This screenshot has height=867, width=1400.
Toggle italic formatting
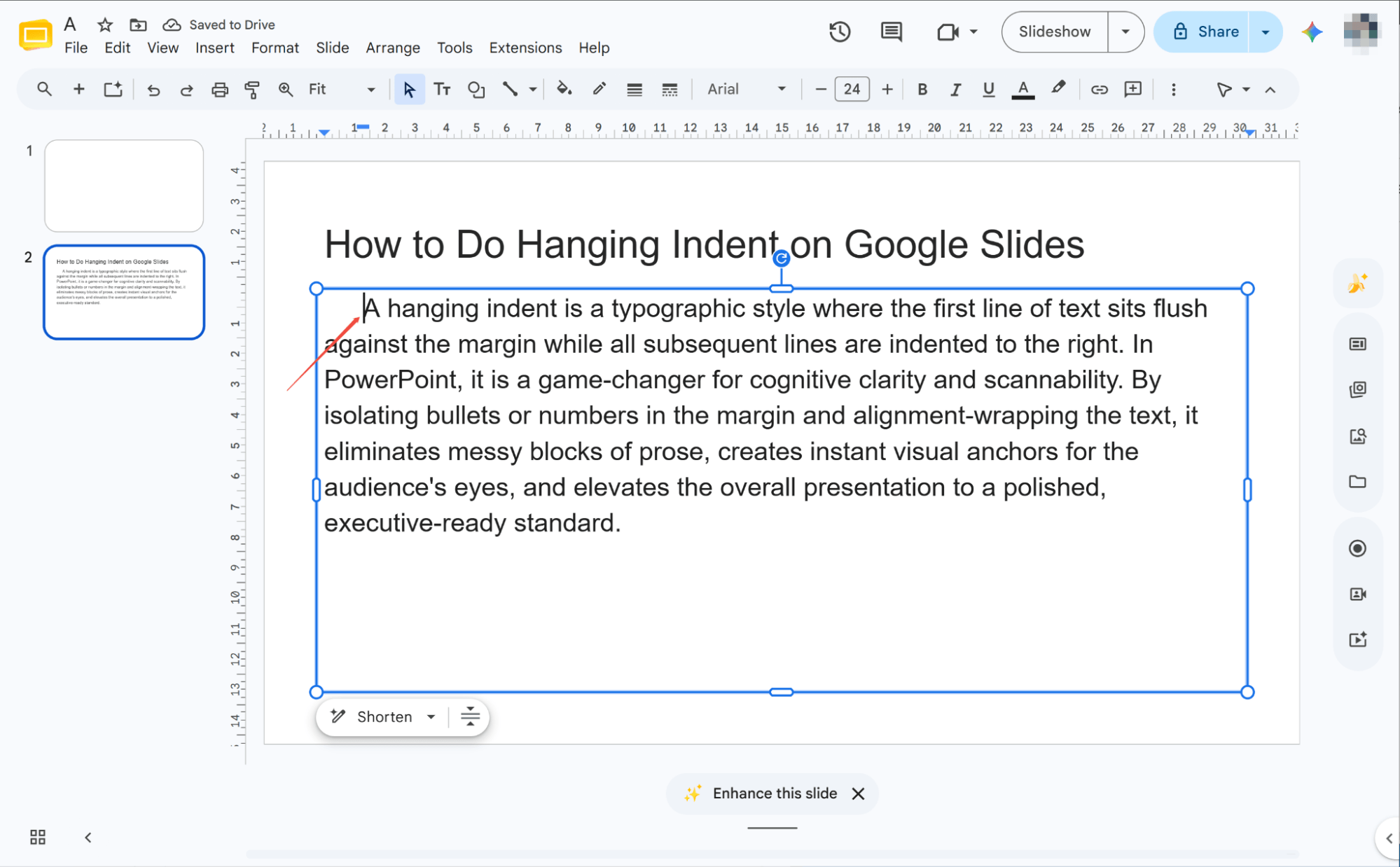pyautogui.click(x=955, y=90)
